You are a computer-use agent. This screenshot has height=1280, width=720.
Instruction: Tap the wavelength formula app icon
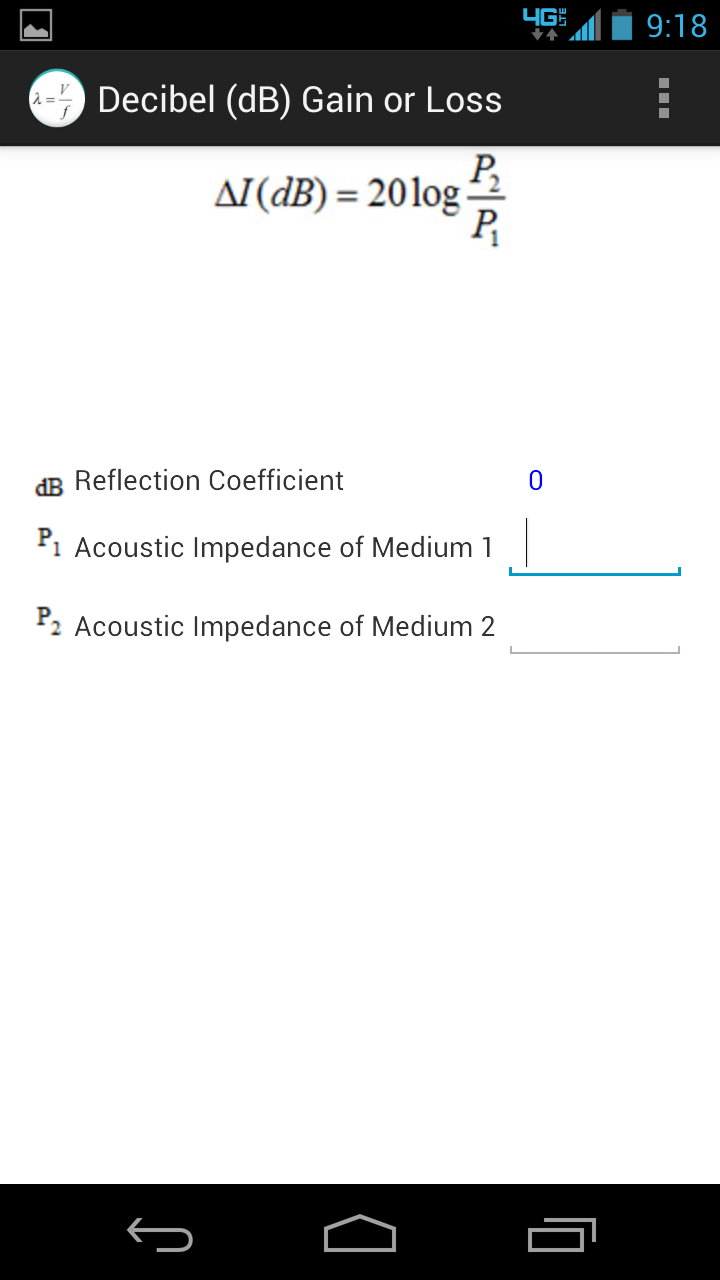57,99
